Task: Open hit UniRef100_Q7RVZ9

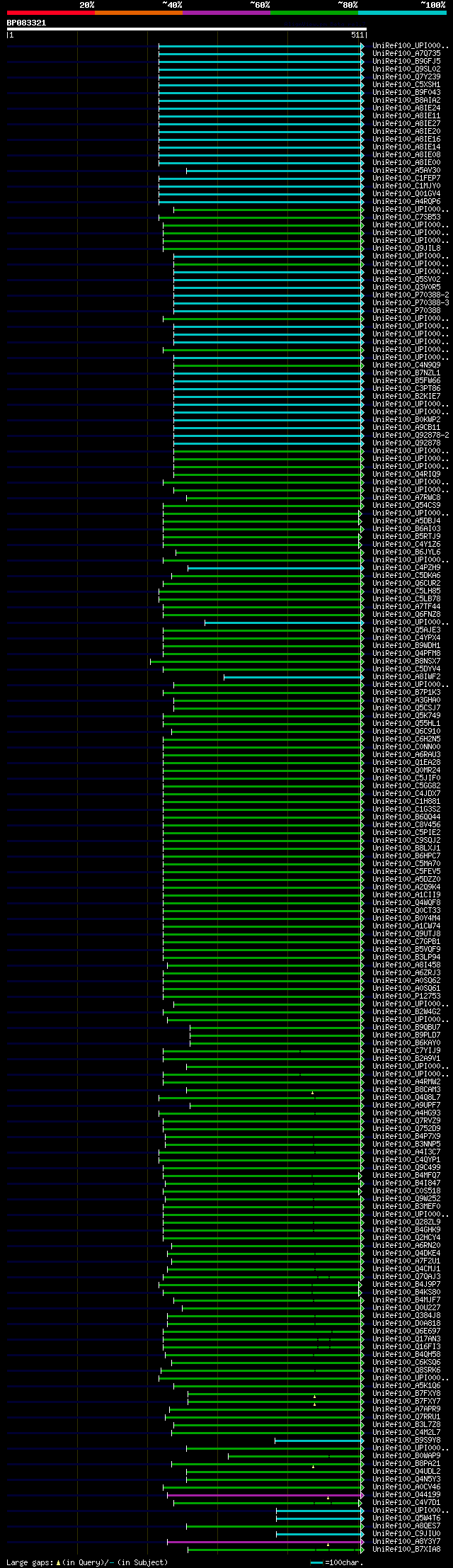Action: tap(406, 1120)
